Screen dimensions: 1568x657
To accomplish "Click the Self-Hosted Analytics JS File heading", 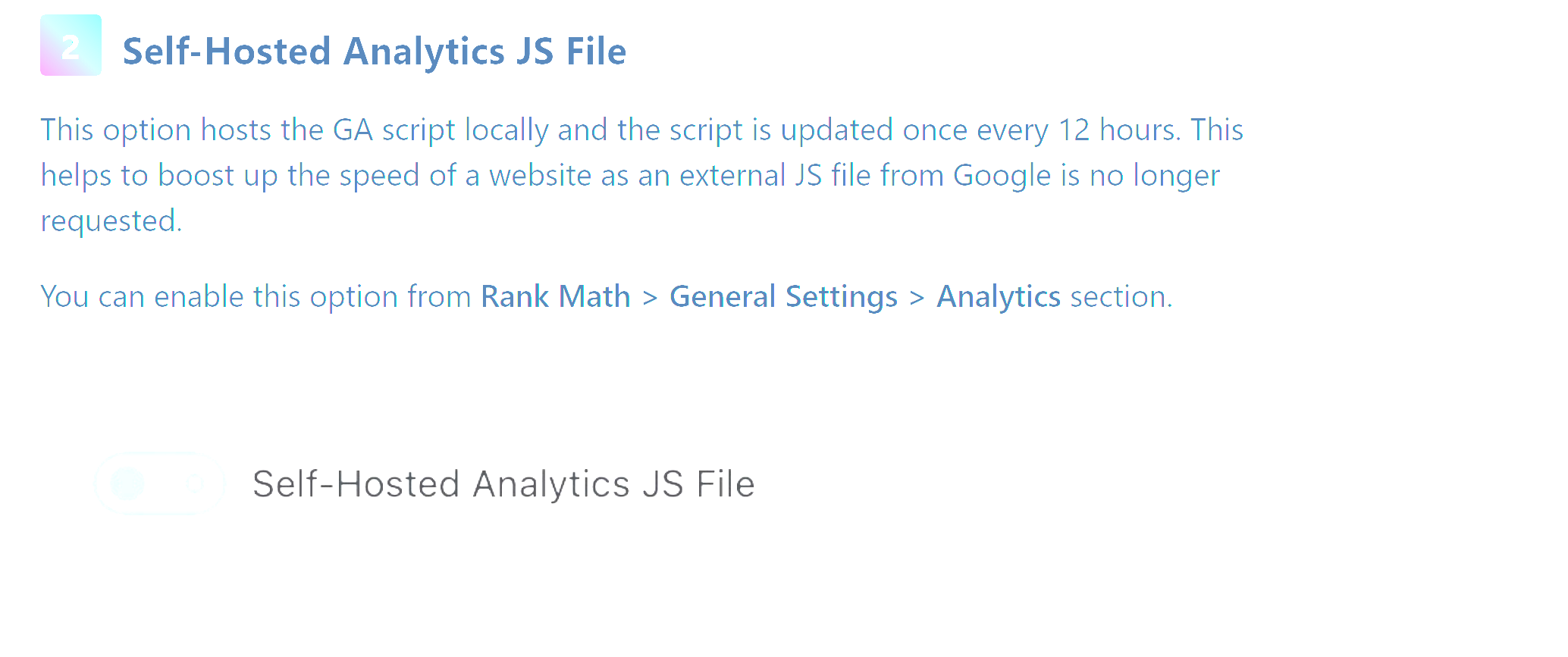I will pyautogui.click(x=375, y=52).
